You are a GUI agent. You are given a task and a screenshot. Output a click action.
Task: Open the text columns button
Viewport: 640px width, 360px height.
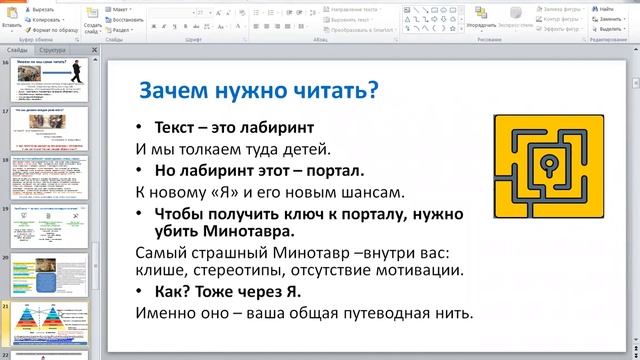click(x=302, y=27)
